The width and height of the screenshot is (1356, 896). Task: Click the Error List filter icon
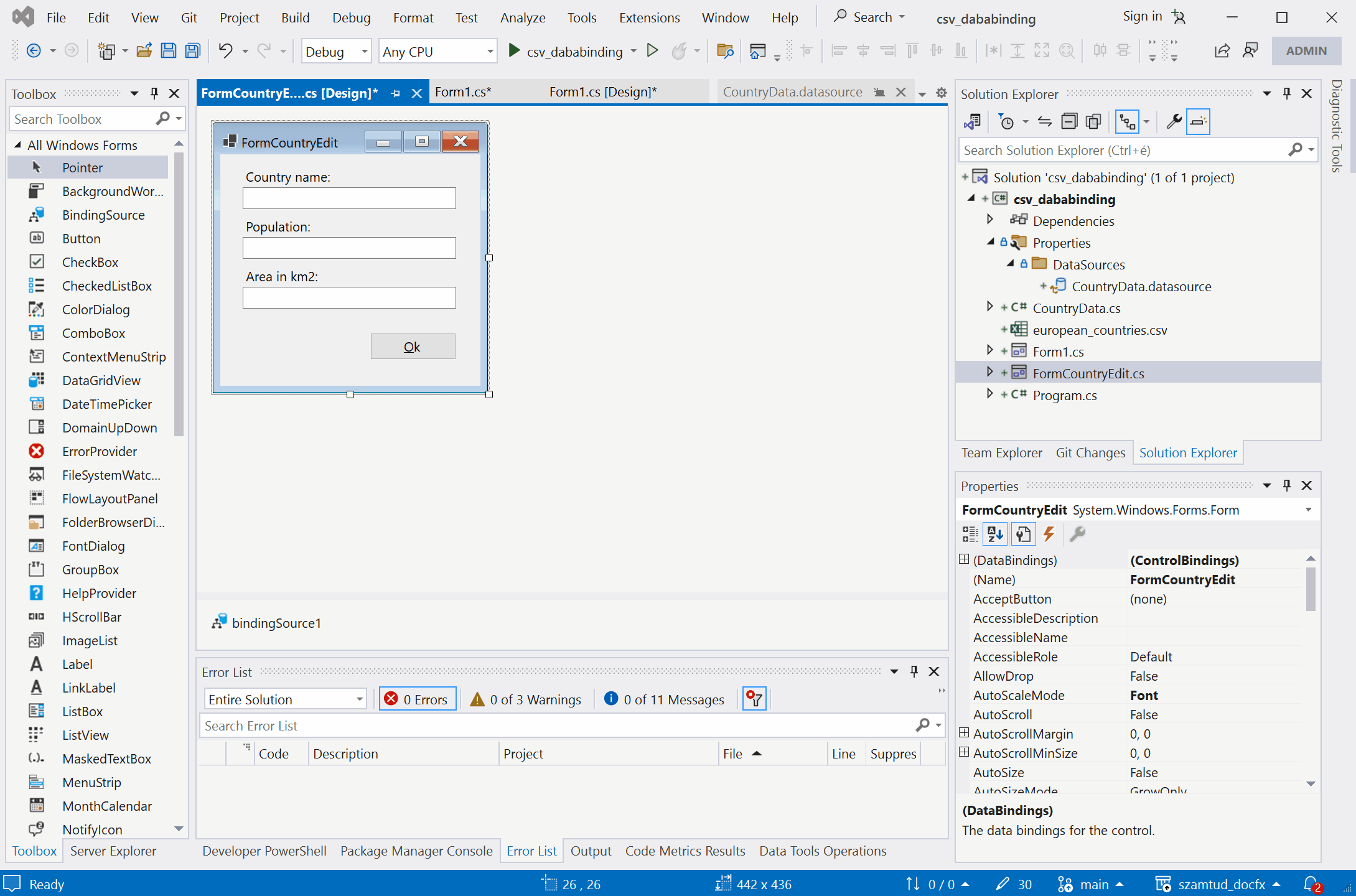[754, 699]
